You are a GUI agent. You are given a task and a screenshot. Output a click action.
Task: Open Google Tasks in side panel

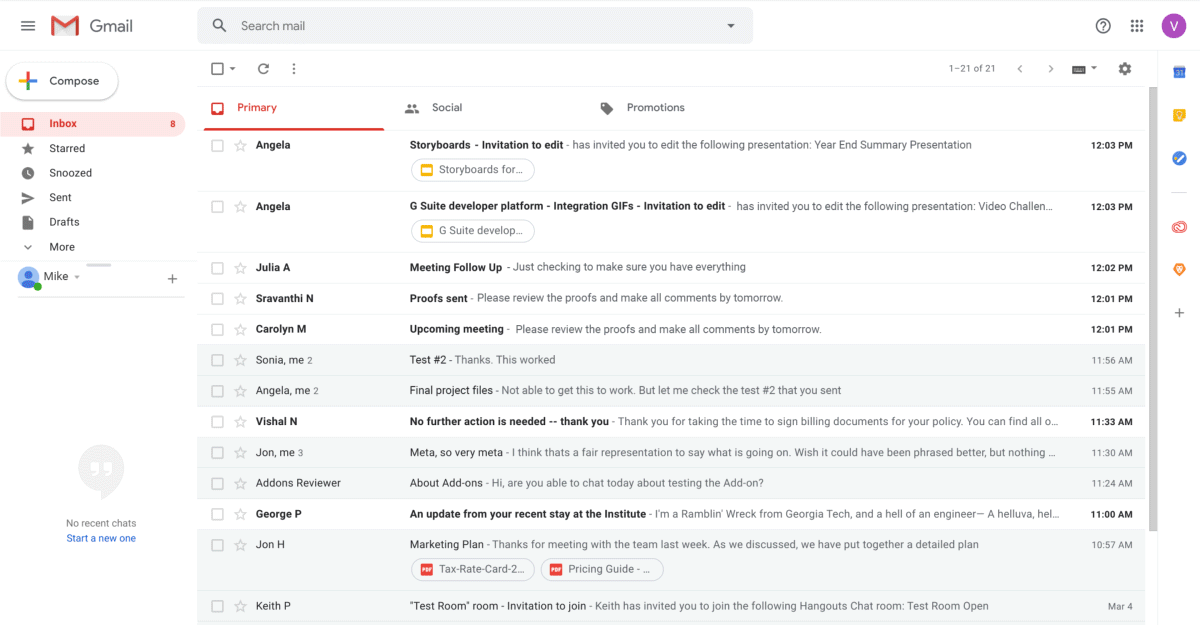coord(1179,158)
